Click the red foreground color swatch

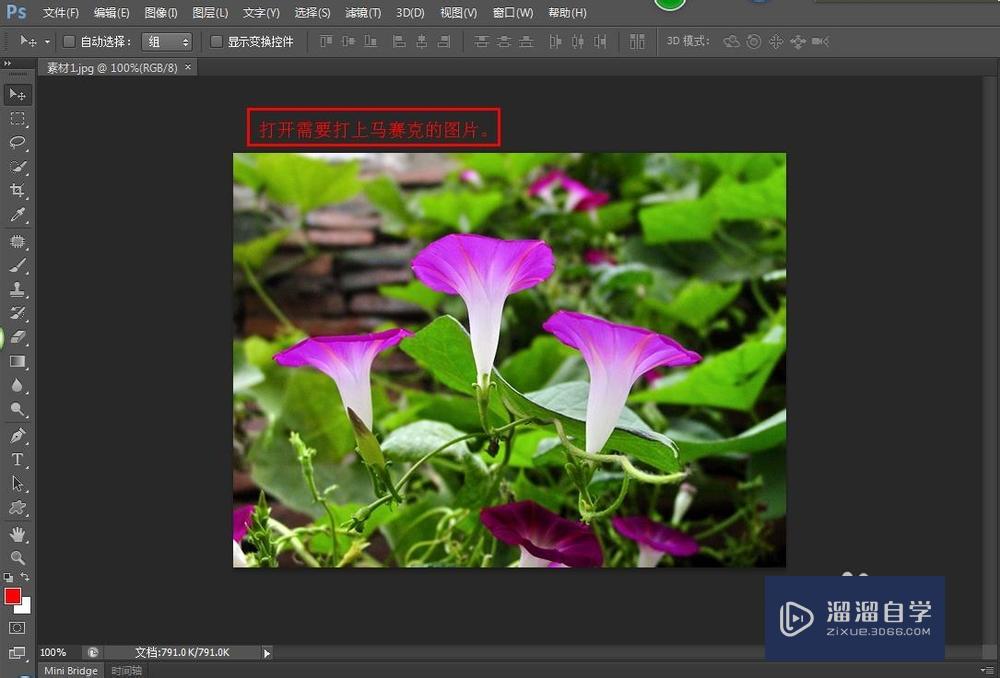pos(13,596)
